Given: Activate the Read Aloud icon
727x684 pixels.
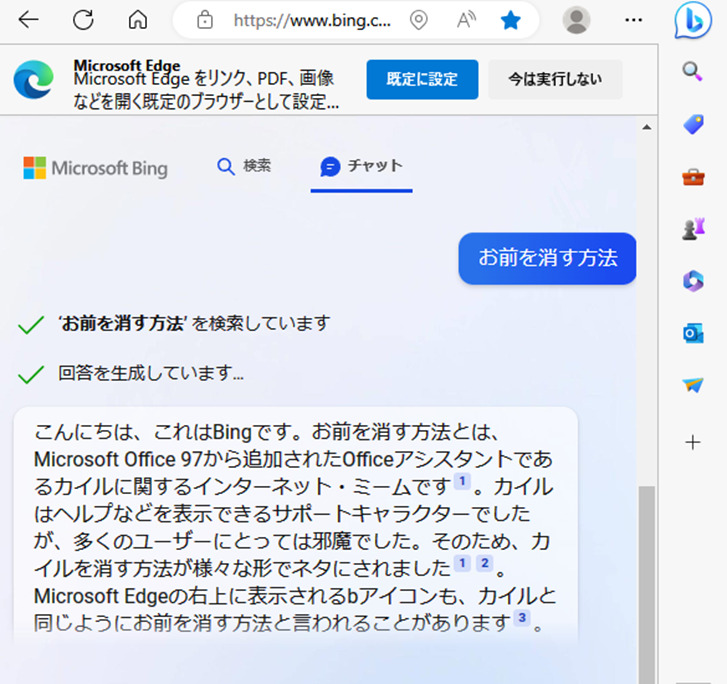Looking at the screenshot, I should pyautogui.click(x=466, y=20).
